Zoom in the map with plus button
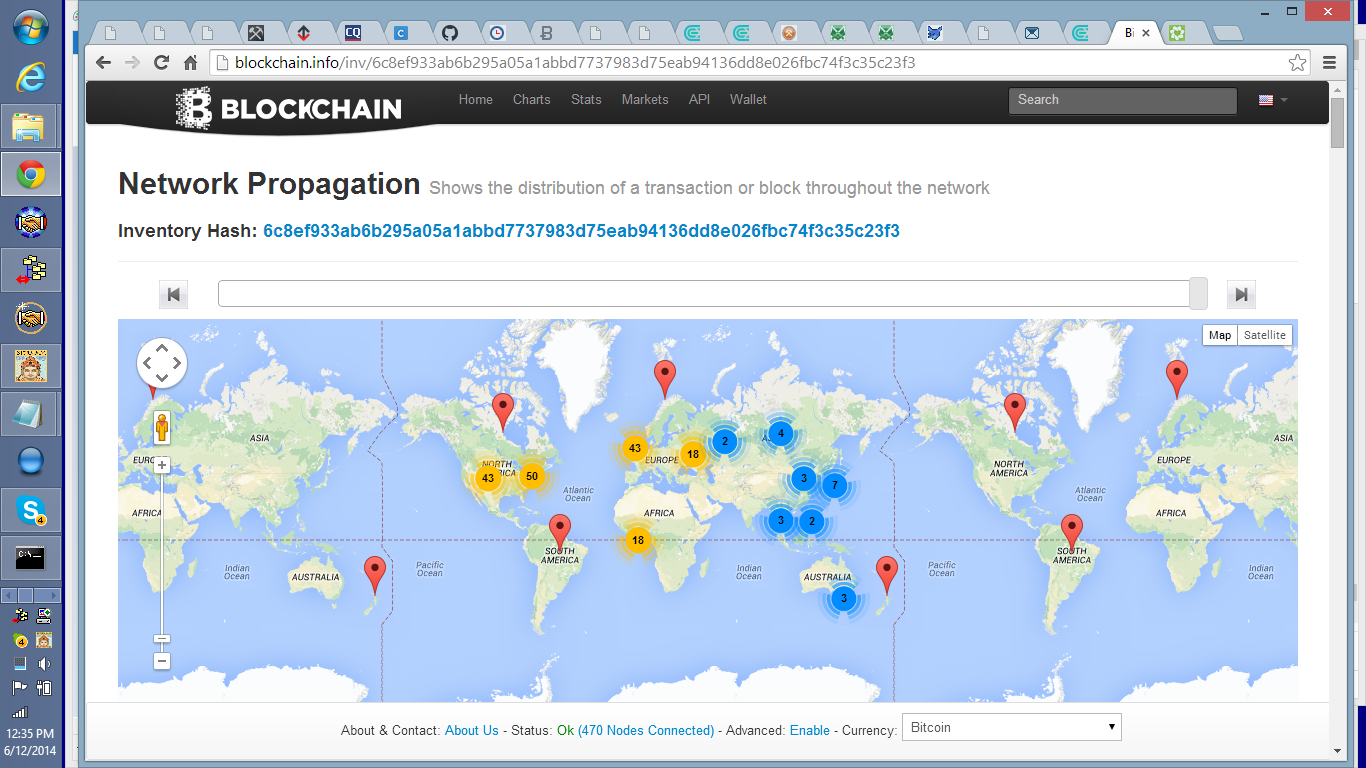The height and width of the screenshot is (768, 1366). click(162, 465)
